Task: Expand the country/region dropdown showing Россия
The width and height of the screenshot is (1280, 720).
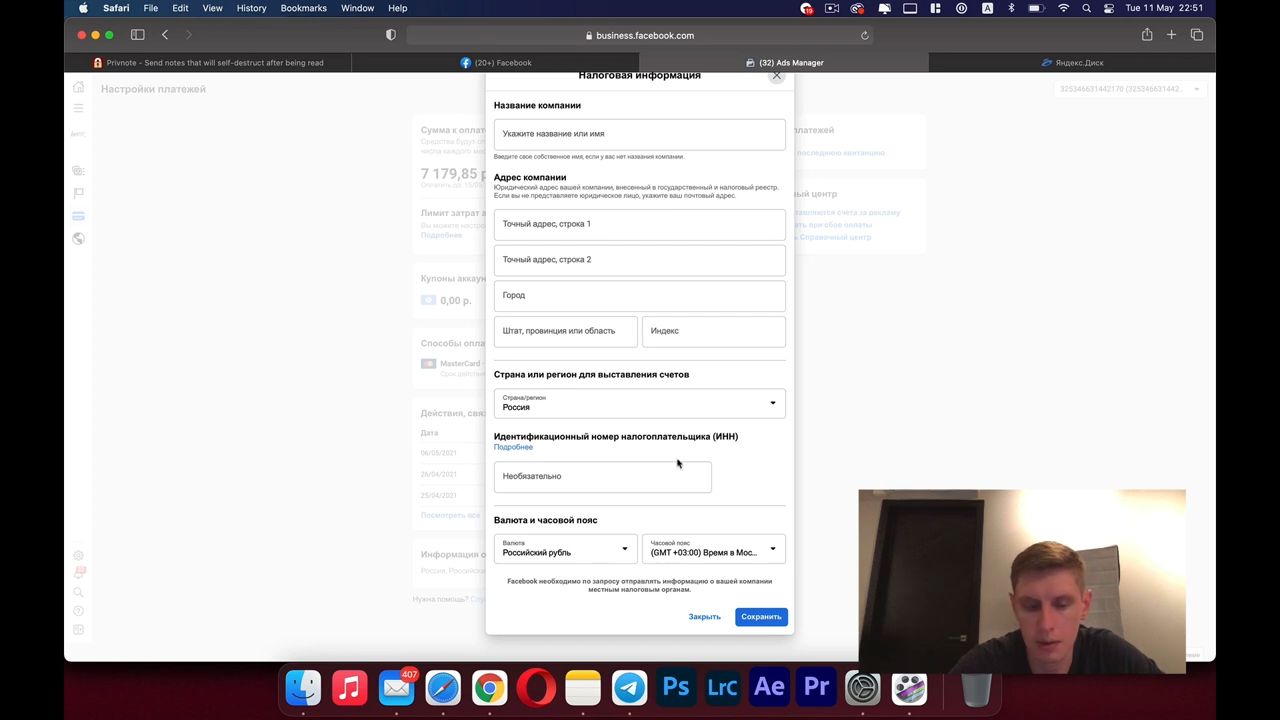Action: pyautogui.click(x=639, y=403)
